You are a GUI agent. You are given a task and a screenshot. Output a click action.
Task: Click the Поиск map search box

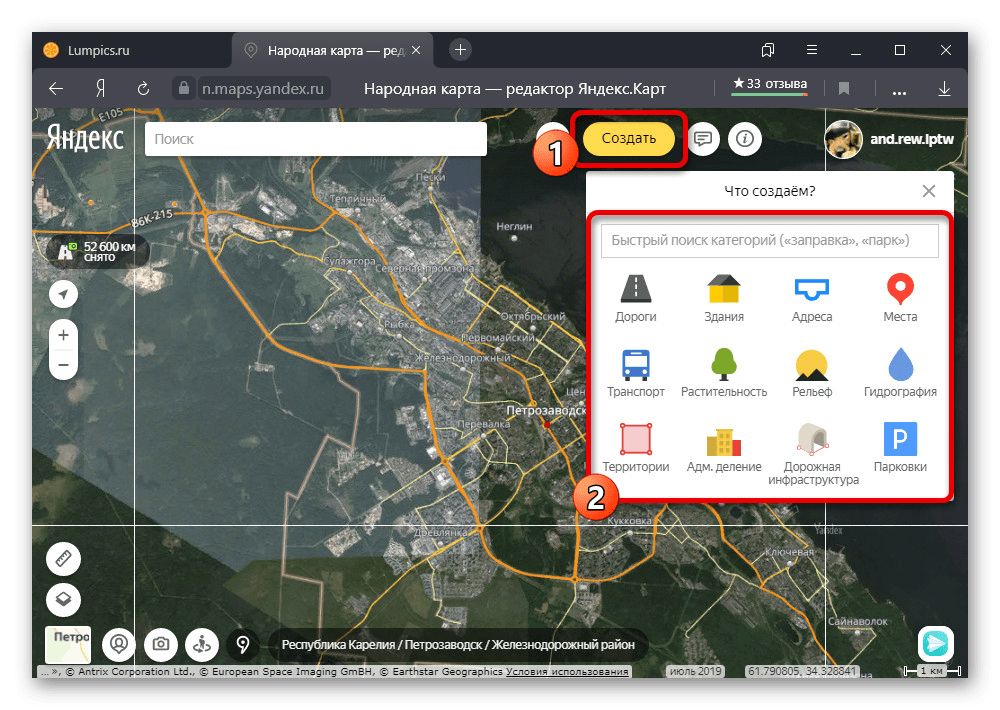(x=315, y=140)
